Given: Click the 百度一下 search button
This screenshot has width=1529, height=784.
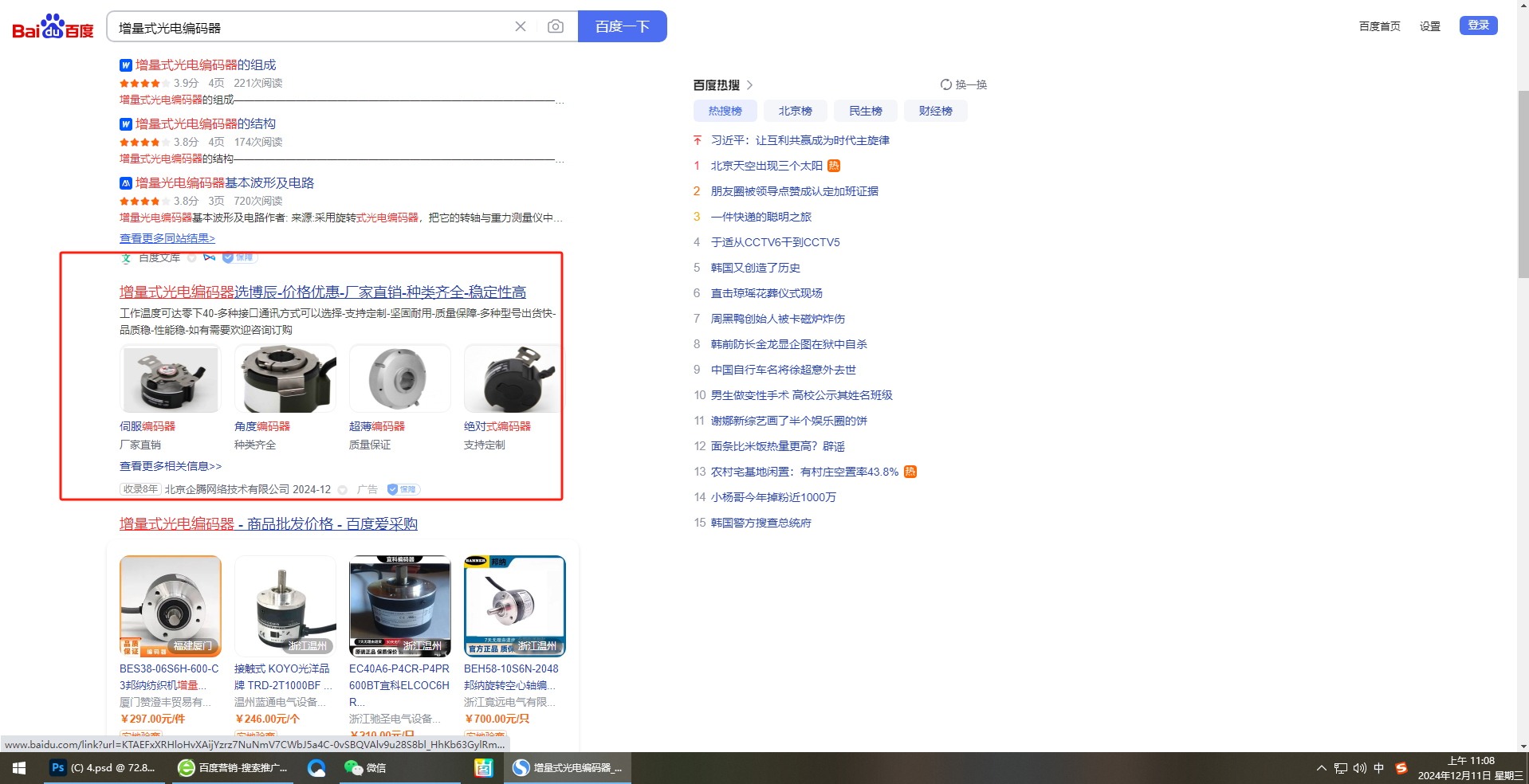Looking at the screenshot, I should [623, 26].
